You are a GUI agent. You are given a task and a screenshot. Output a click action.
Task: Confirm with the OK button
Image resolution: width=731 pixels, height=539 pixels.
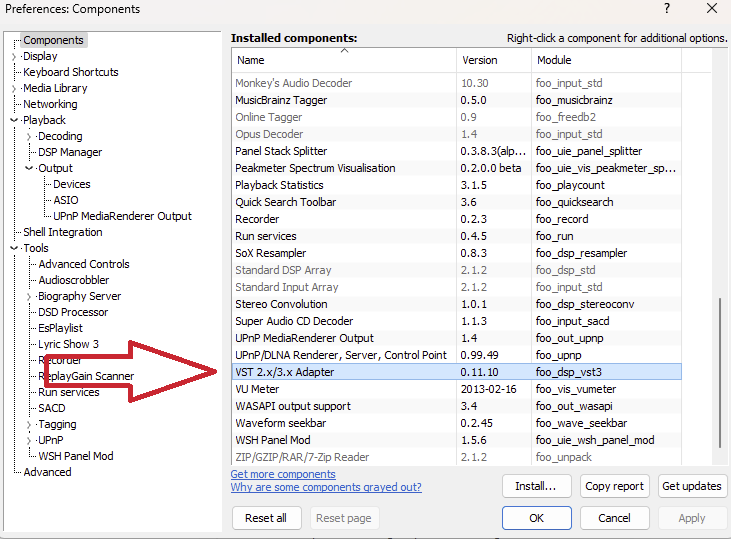[x=537, y=518]
